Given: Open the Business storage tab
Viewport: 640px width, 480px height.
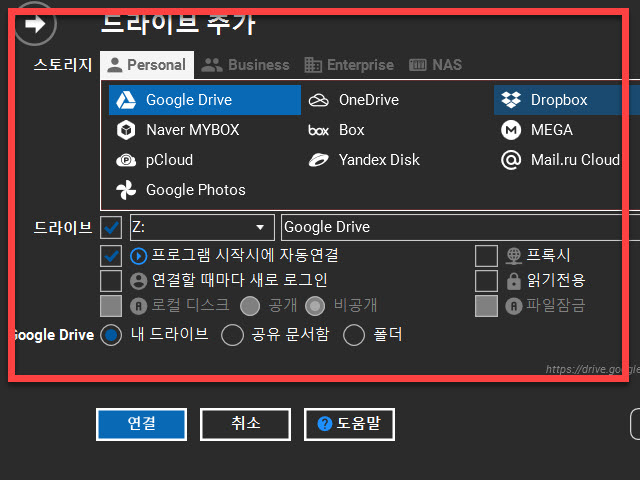Looking at the screenshot, I should (x=245, y=65).
